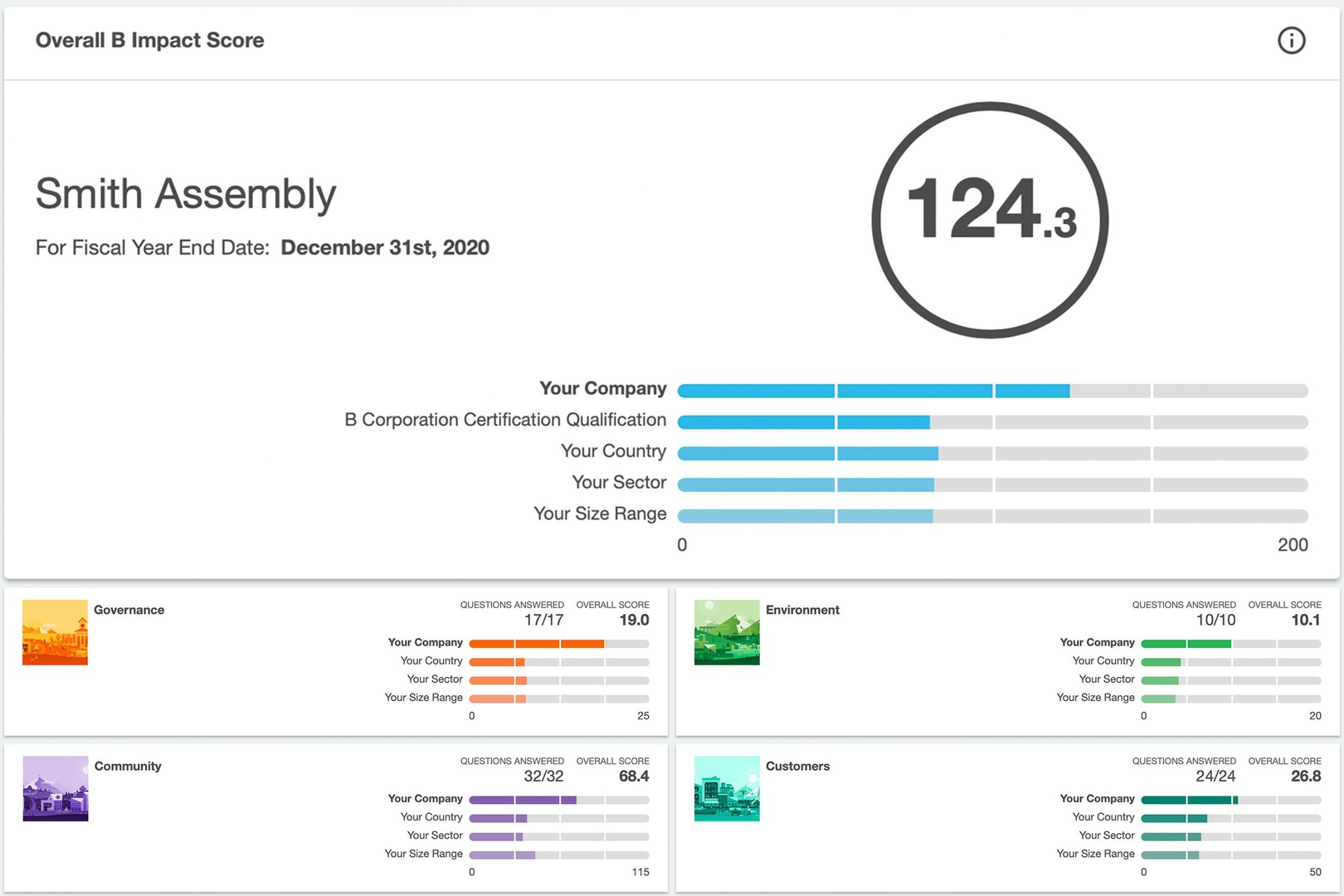
Task: Click the December 31st, 2020 date
Action: [x=385, y=247]
